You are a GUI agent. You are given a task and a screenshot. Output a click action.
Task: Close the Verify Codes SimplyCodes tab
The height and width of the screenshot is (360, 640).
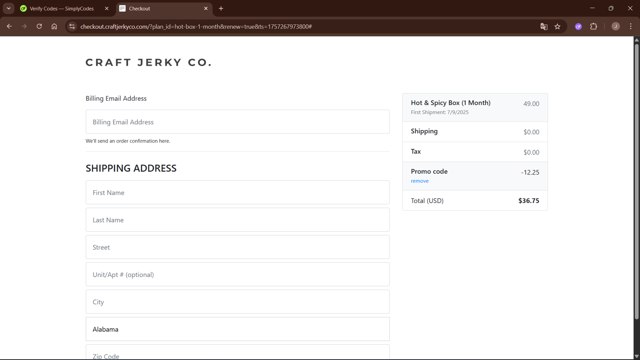tap(107, 8)
